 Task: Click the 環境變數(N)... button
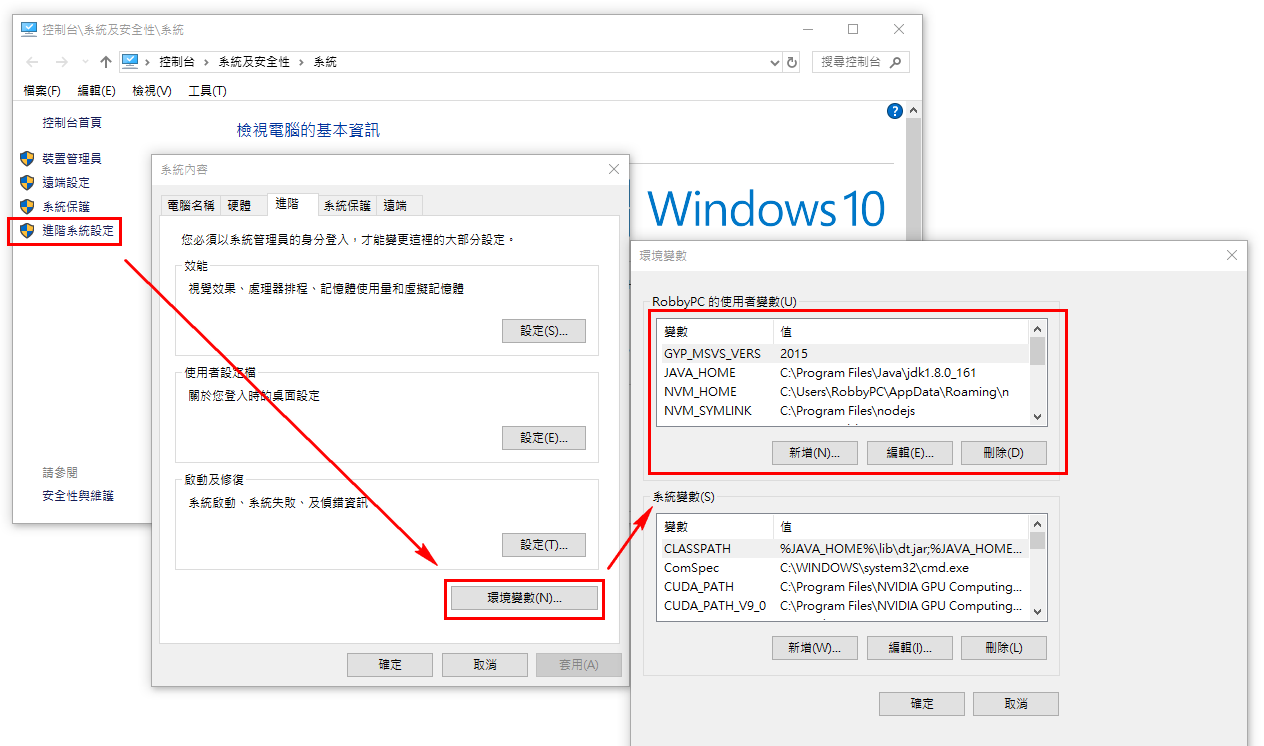click(525, 598)
